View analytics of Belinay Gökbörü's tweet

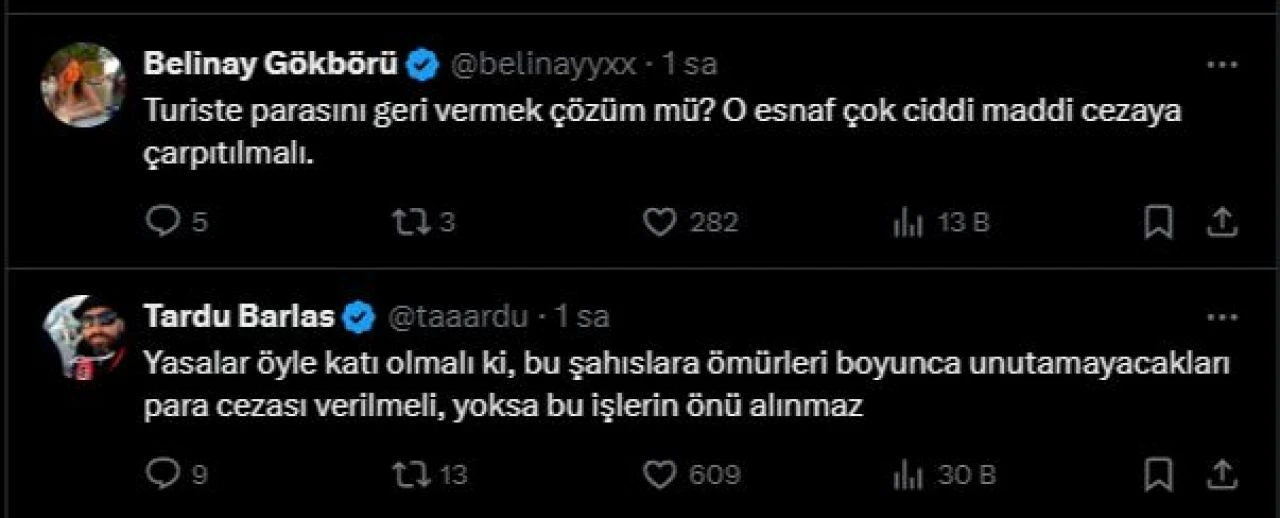tap(908, 222)
